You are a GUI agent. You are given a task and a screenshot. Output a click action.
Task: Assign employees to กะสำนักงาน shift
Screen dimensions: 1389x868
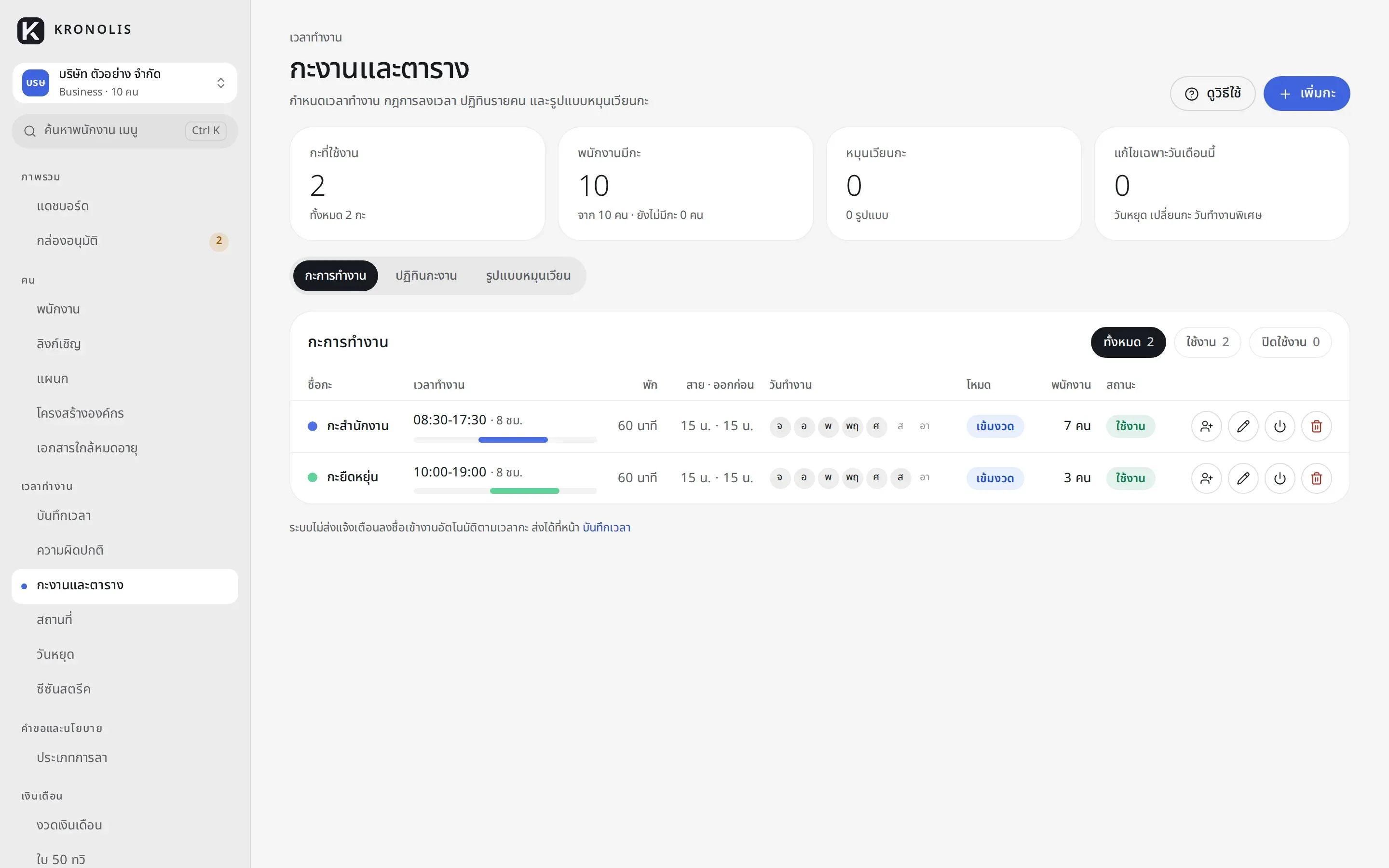coord(1206,426)
